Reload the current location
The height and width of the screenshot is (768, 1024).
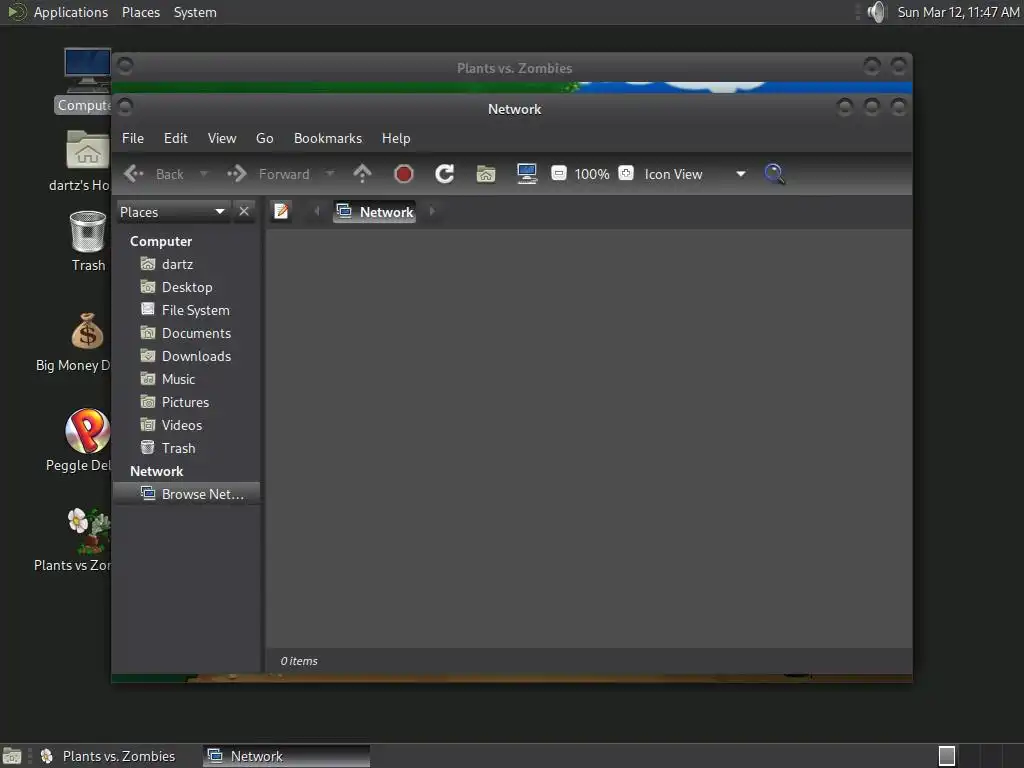click(445, 174)
